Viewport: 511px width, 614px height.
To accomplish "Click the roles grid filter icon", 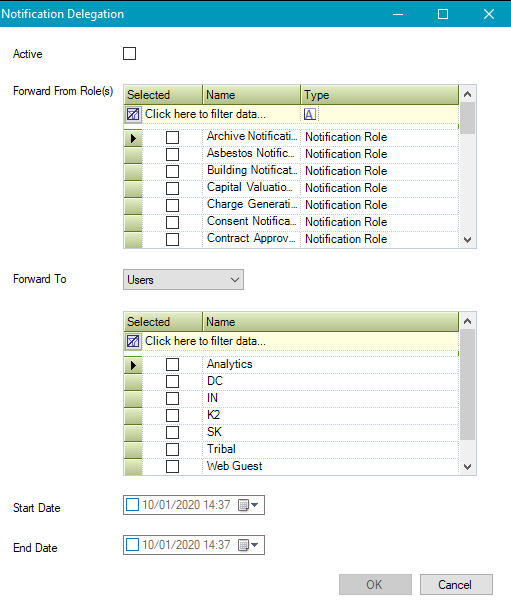I will pos(133,114).
